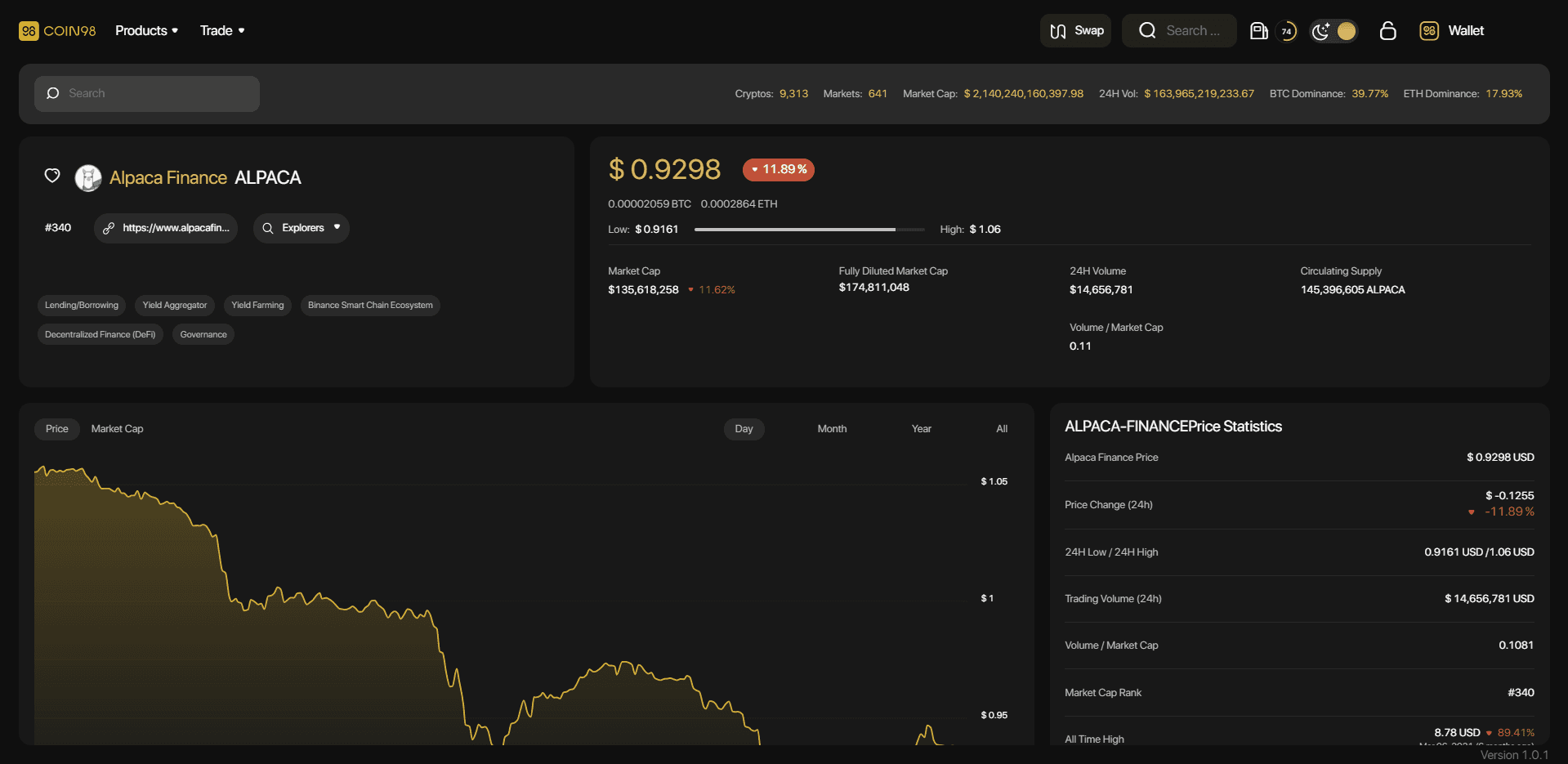Click Fully Diluted Market Cap value $174,811,048
The image size is (1568, 764).
pyautogui.click(x=873, y=288)
